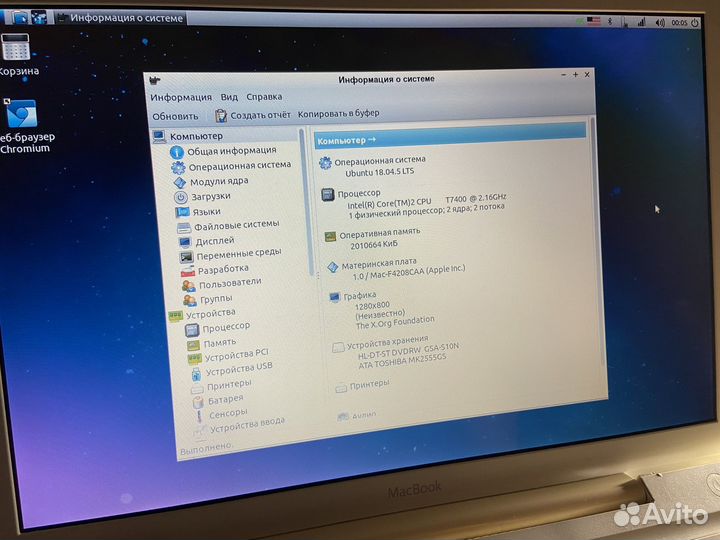720x540 pixels.
Task: Click the Материнская плата heading
Action: click(x=379, y=264)
